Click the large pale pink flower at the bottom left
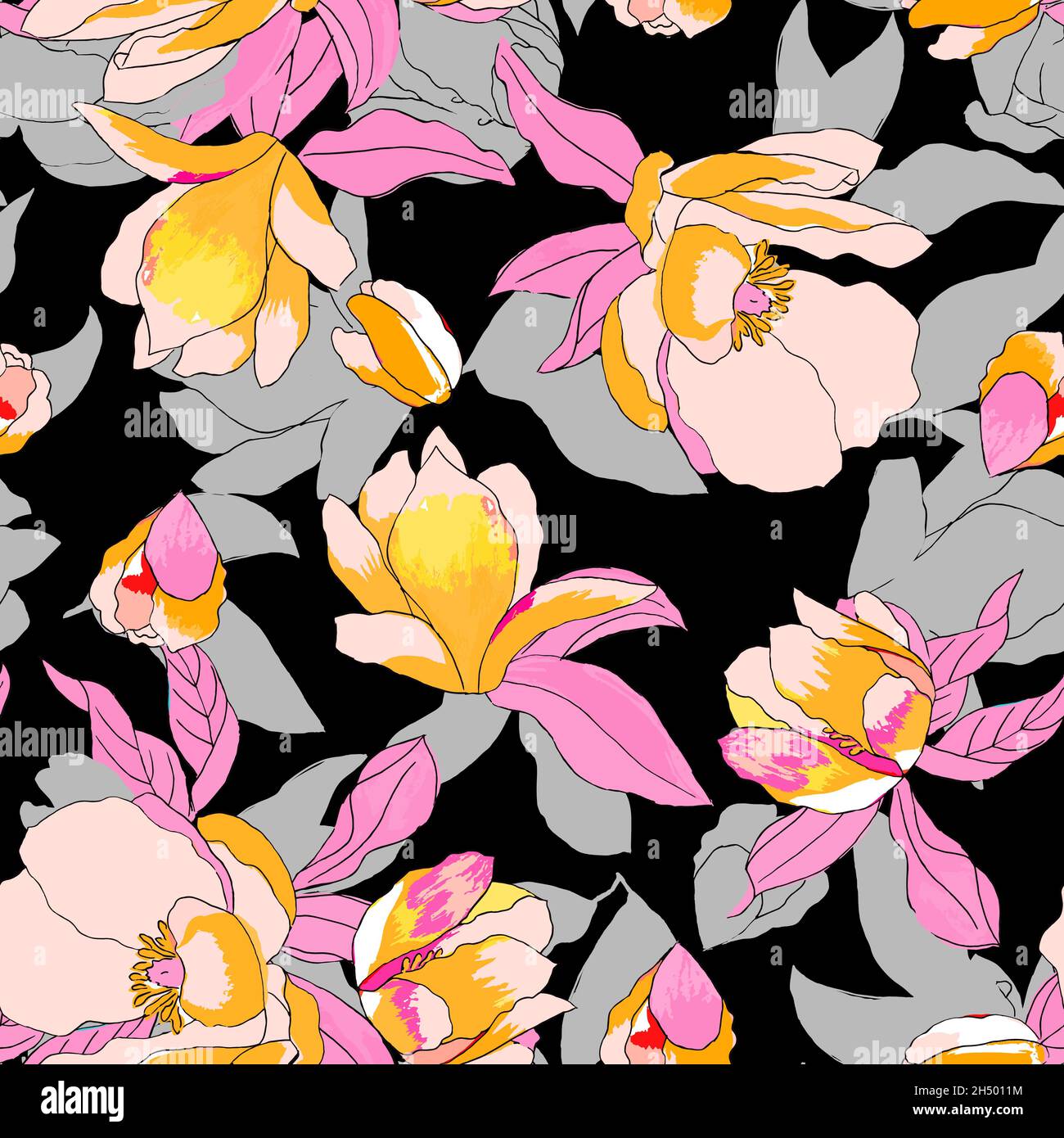The height and width of the screenshot is (1138, 1064). coord(147,925)
